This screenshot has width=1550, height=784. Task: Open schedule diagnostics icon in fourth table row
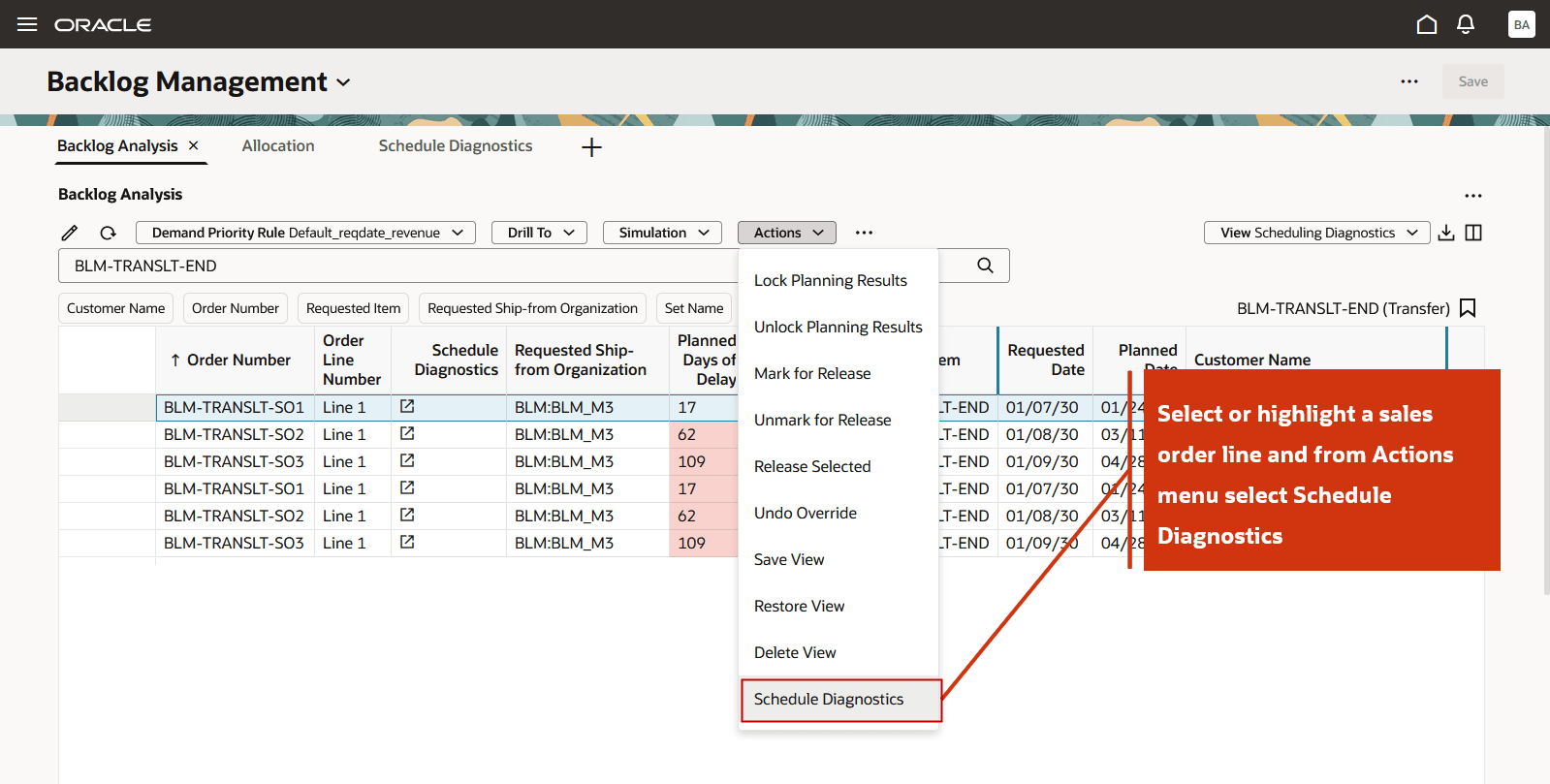(407, 487)
